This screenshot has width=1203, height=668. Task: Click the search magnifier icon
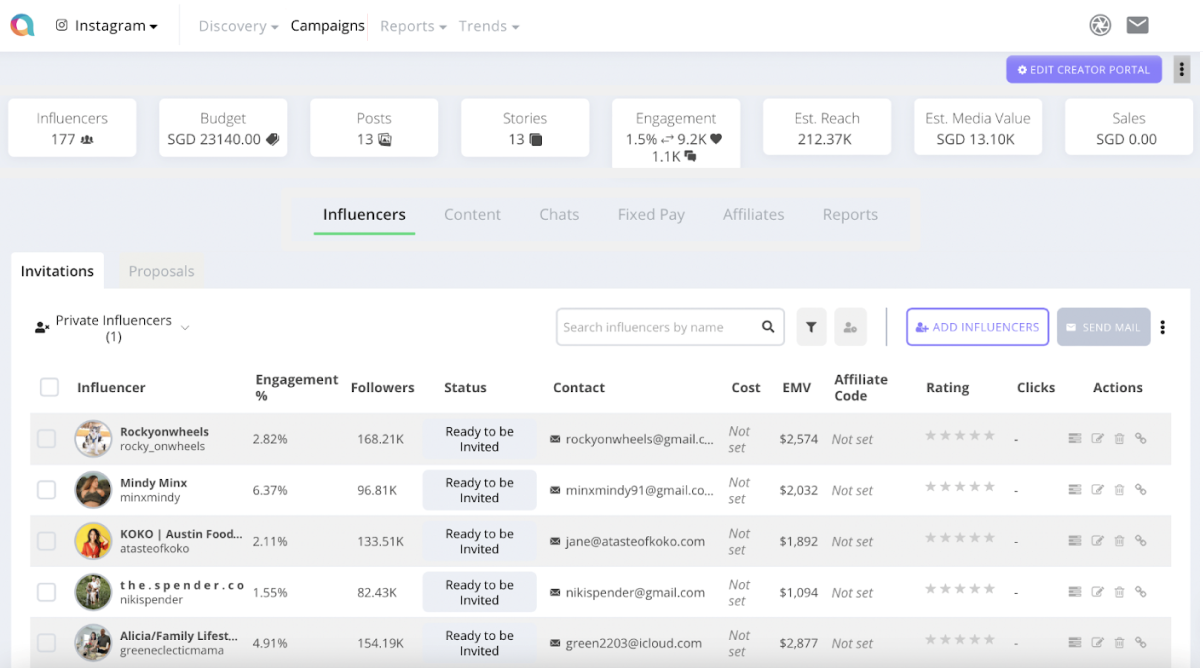768,327
